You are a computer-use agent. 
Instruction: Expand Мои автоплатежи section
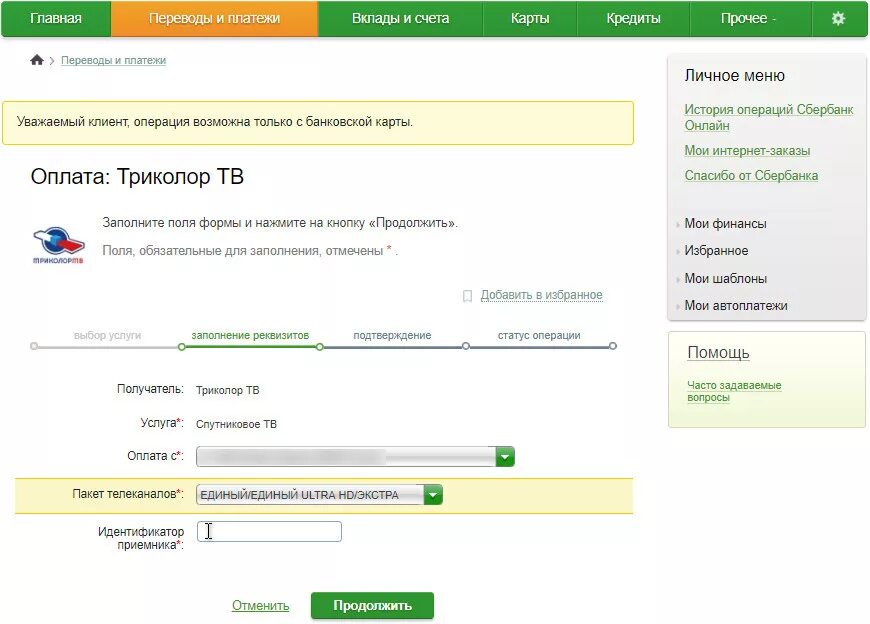pos(736,306)
